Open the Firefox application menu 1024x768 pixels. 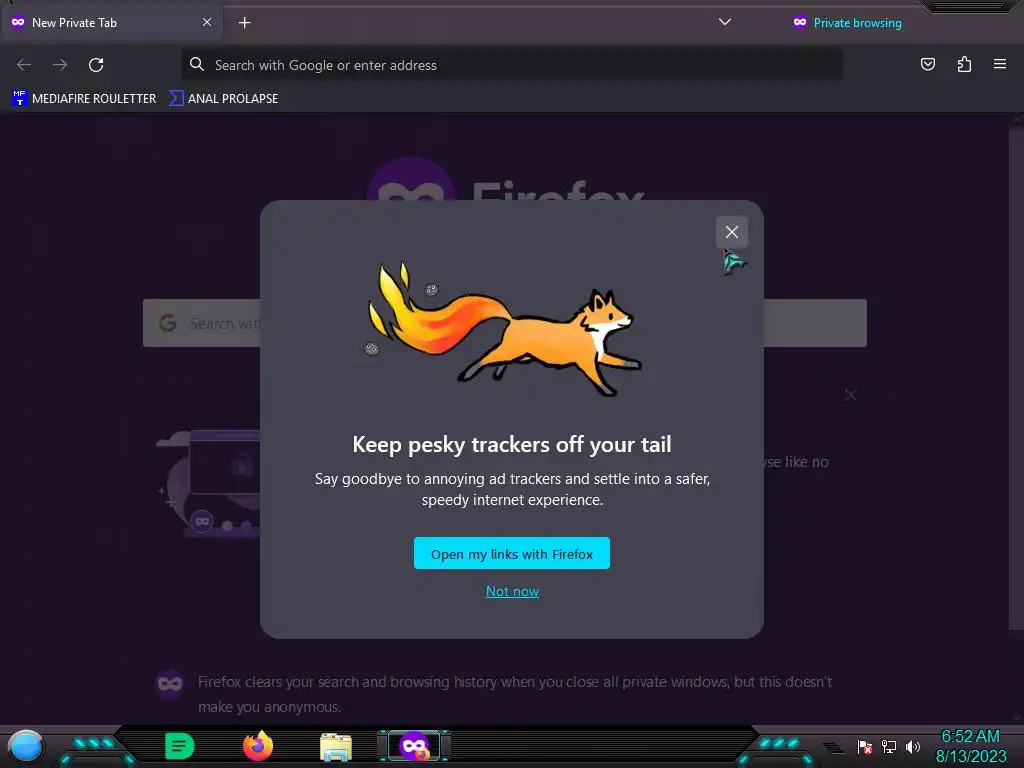pyautogui.click(x=999, y=64)
